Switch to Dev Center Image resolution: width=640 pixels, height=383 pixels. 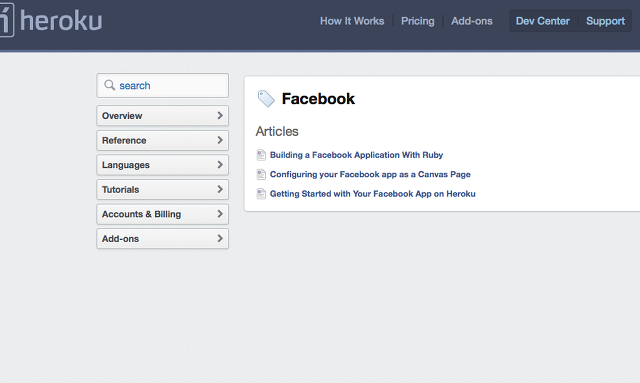(542, 21)
